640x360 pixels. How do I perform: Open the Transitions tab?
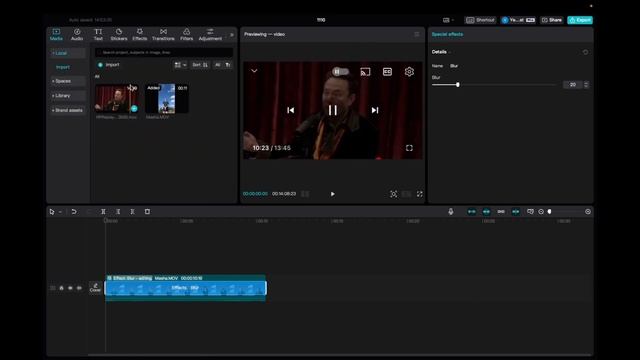pos(163,34)
